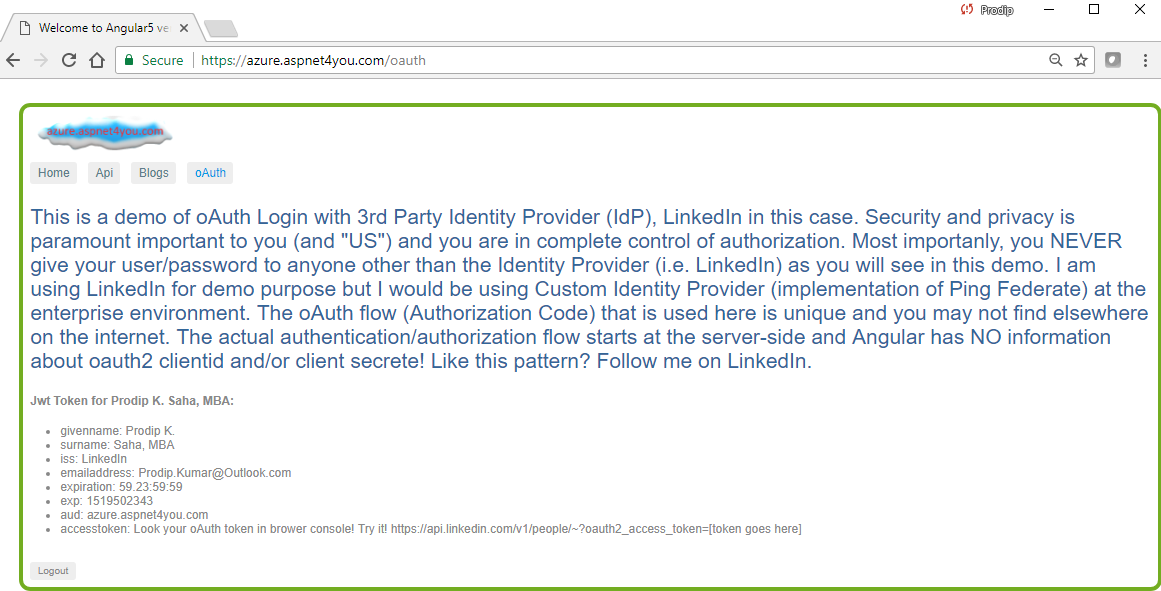Open the Api navigation item
The image size is (1161, 591).
(x=104, y=173)
